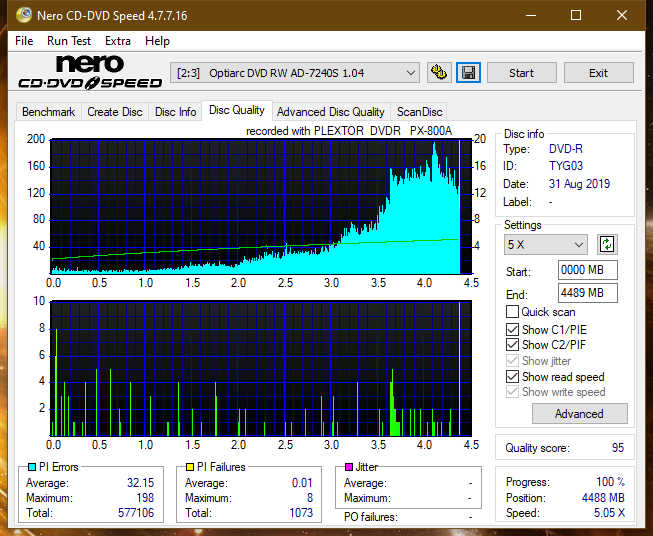Switch to the Disc Info tab
Viewport: 653px width, 536px height.
tap(175, 112)
